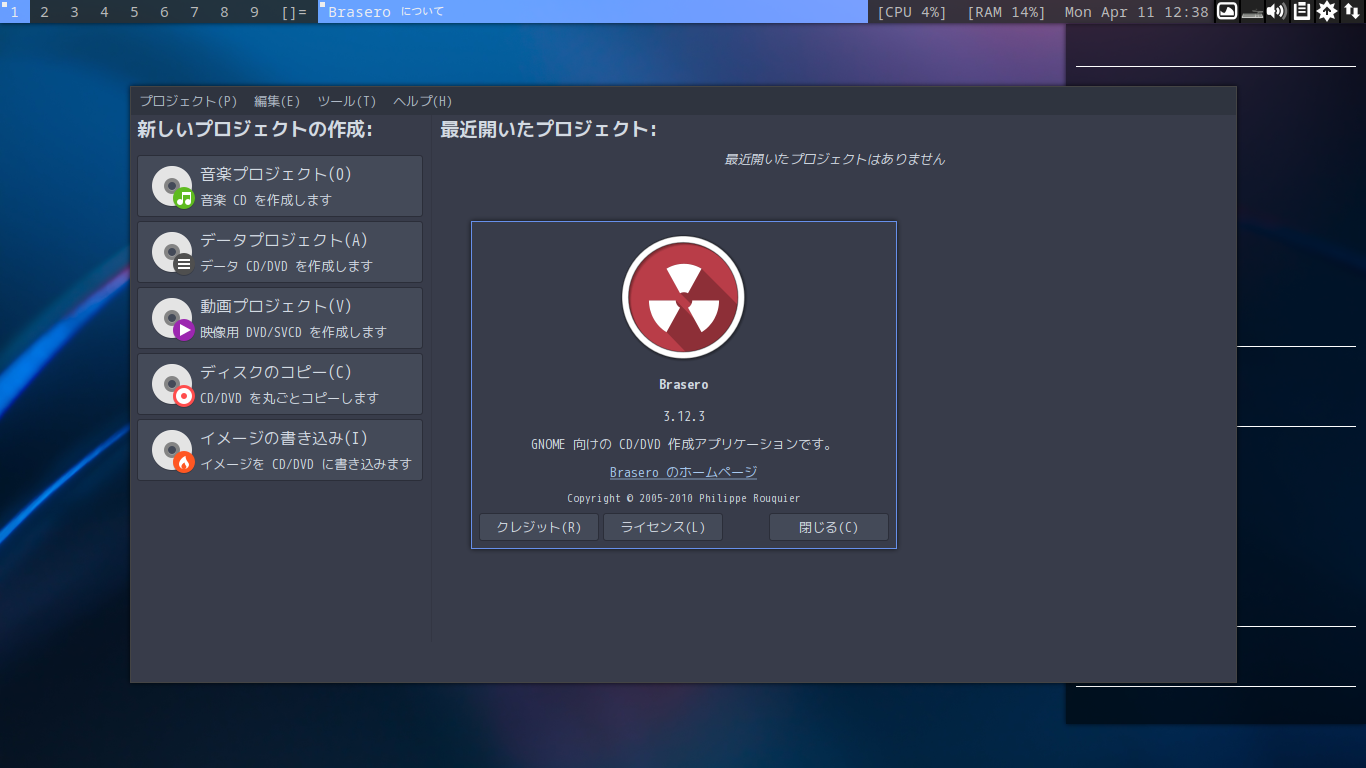The image size is (1366, 768).
Task: Choose ディスクのコピー(C) option
Action: 280,384
